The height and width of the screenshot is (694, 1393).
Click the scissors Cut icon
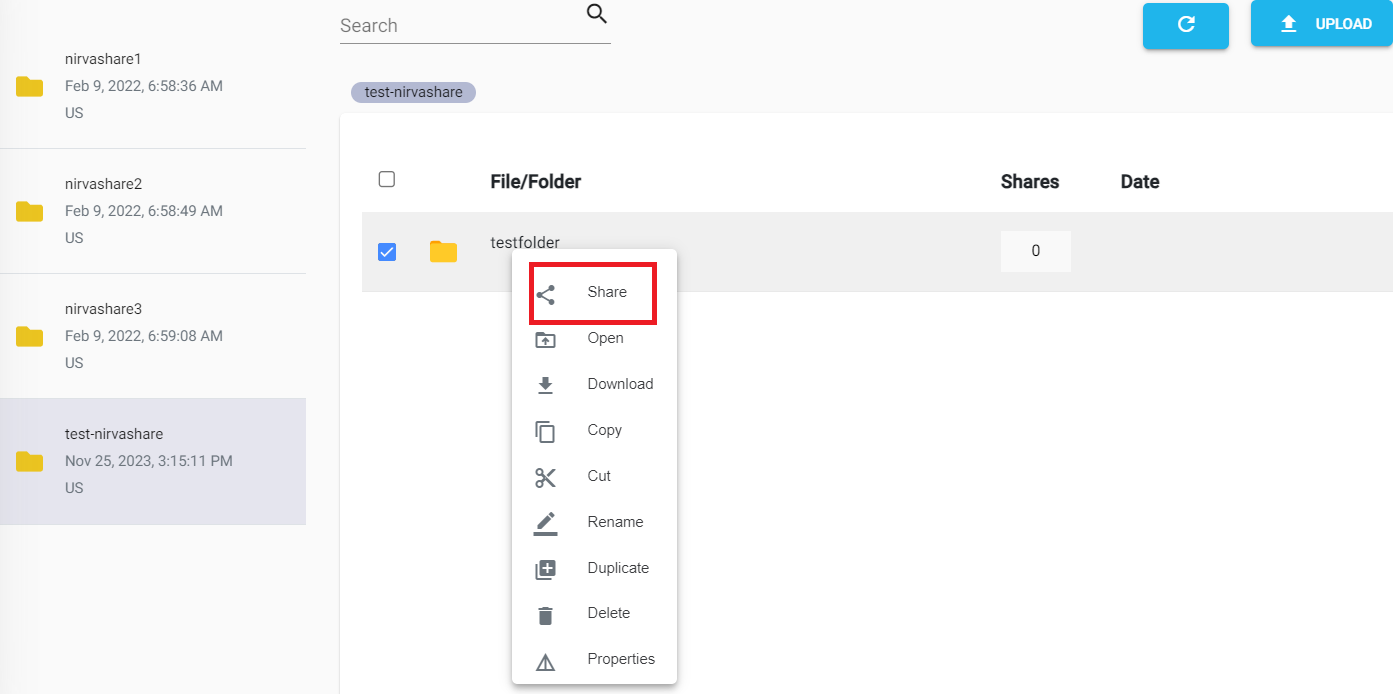545,476
